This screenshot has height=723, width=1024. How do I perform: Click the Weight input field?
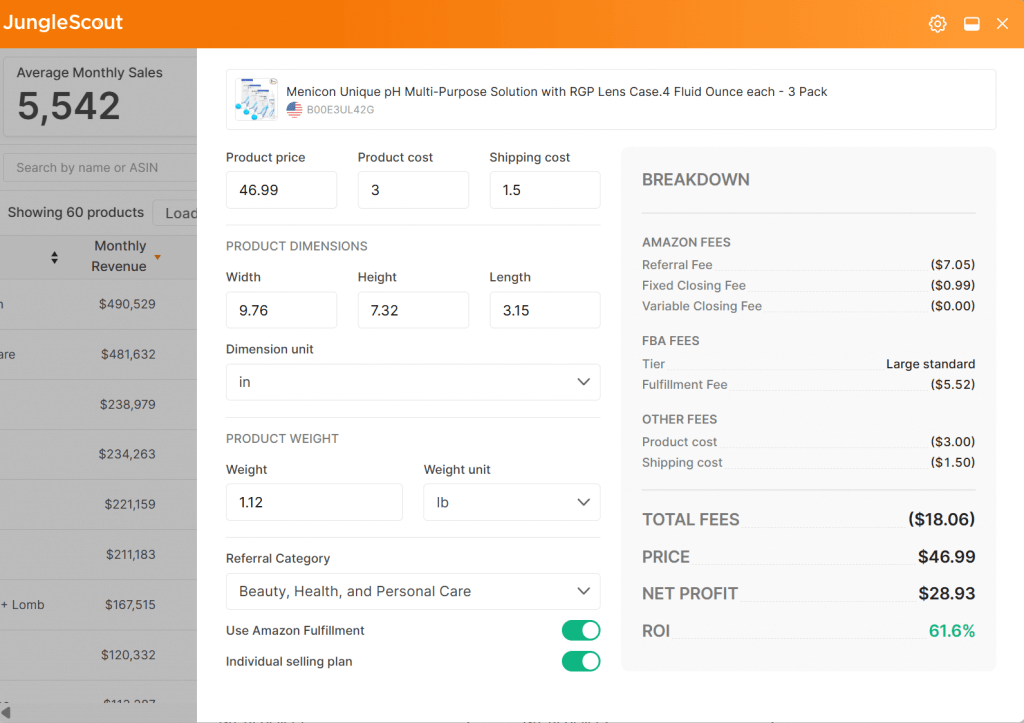click(314, 502)
